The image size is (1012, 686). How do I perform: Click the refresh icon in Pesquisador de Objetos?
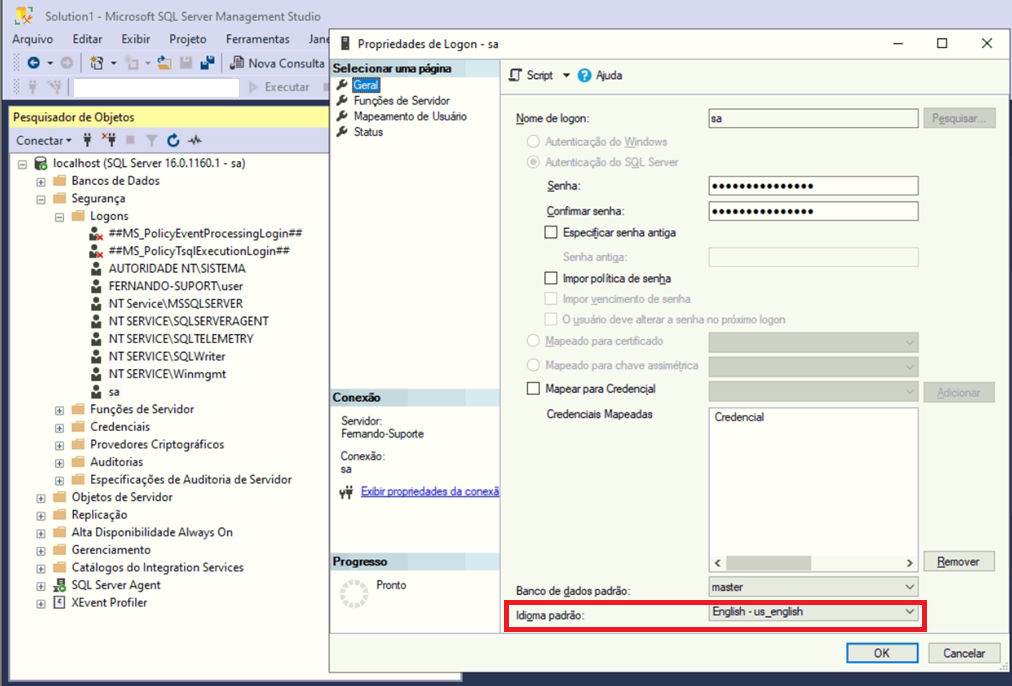pyautogui.click(x=173, y=141)
